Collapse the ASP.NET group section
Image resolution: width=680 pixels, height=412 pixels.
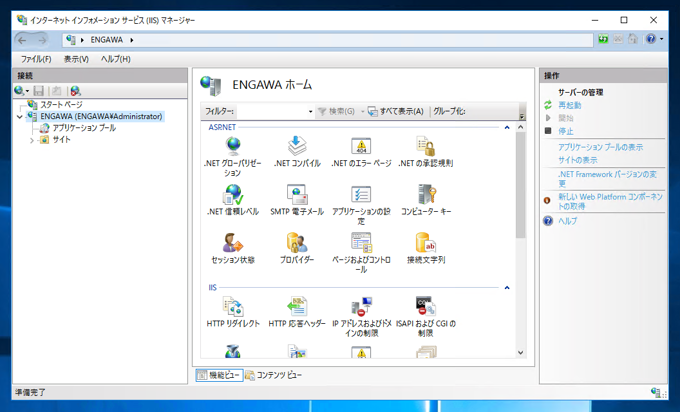point(507,128)
